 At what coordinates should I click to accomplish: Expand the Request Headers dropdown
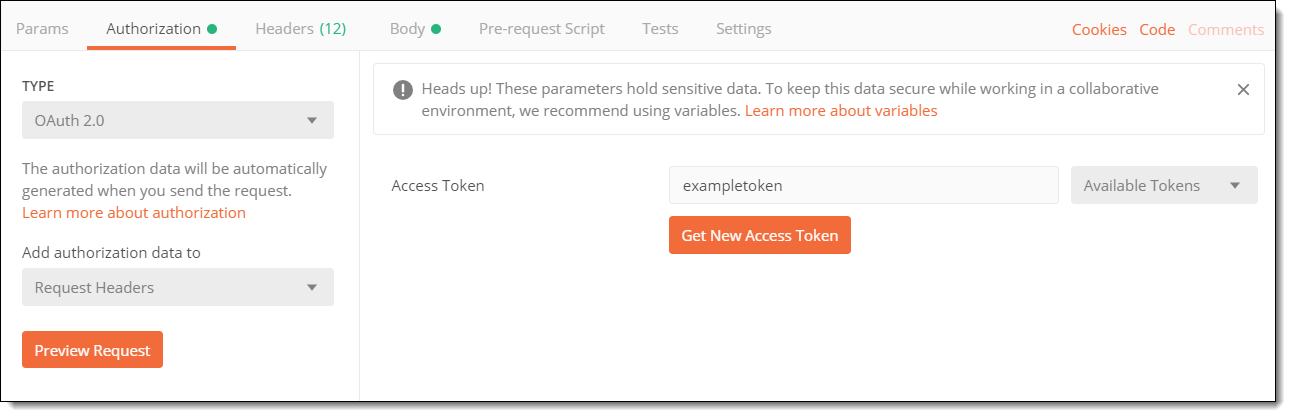click(x=178, y=287)
